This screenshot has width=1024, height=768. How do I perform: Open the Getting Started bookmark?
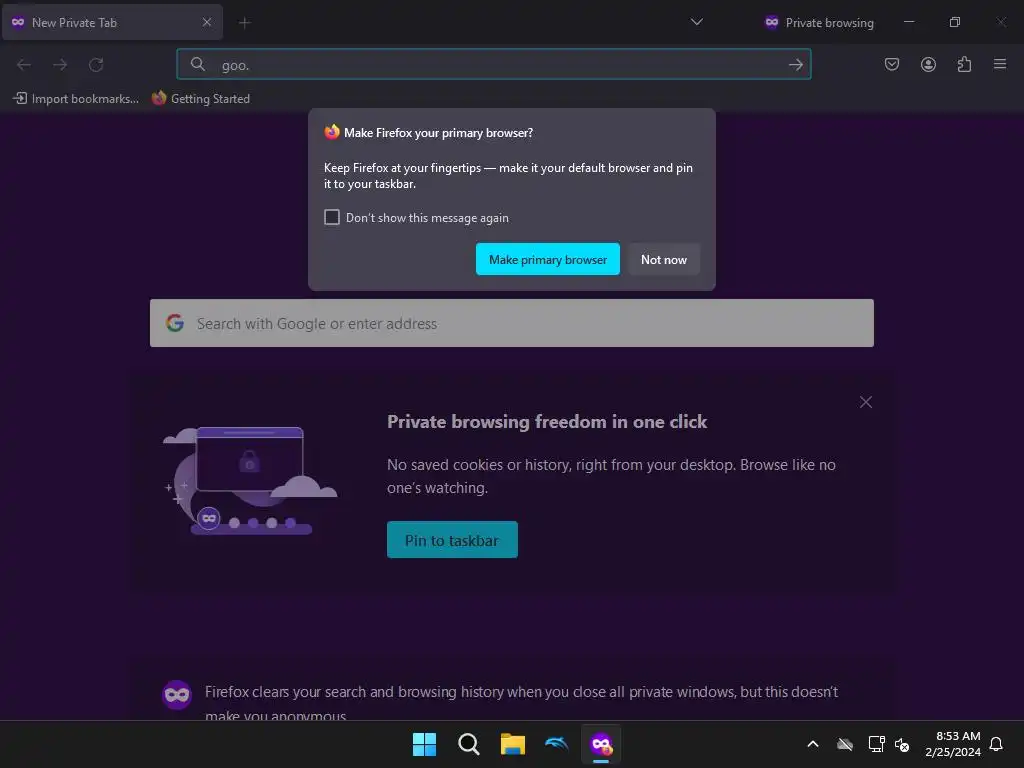[200, 99]
